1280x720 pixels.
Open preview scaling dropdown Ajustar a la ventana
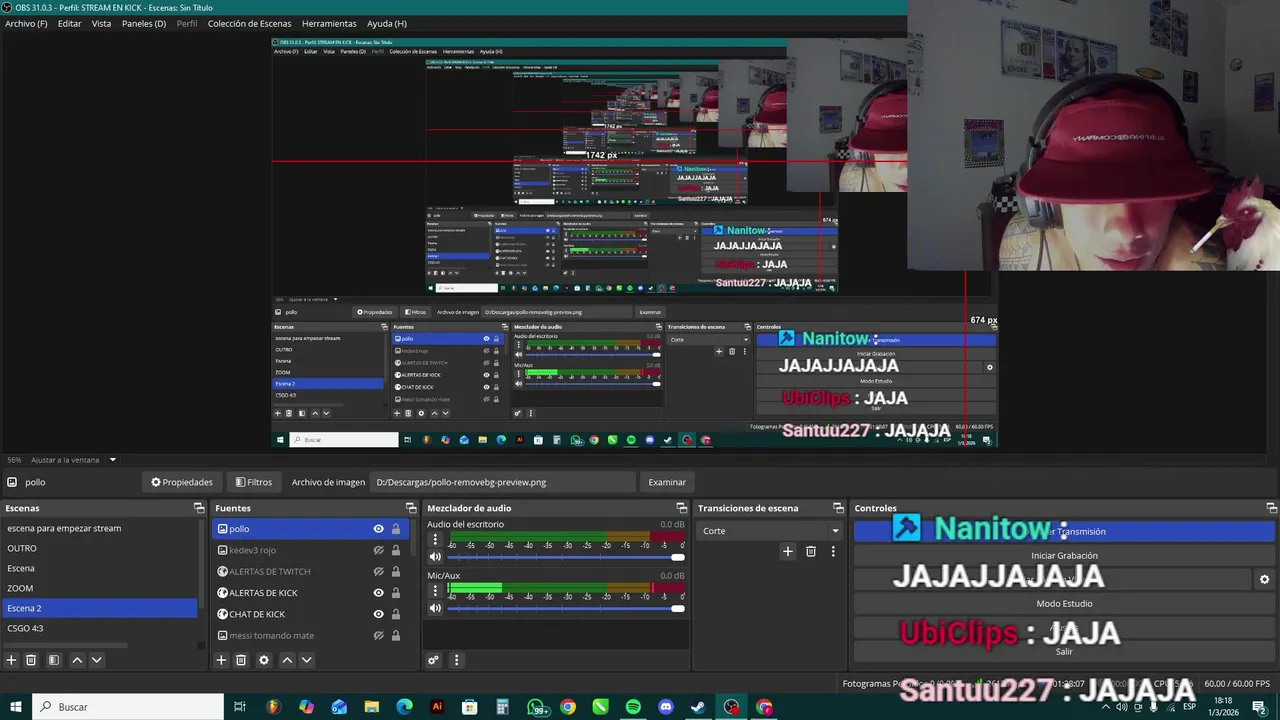click(x=74, y=460)
